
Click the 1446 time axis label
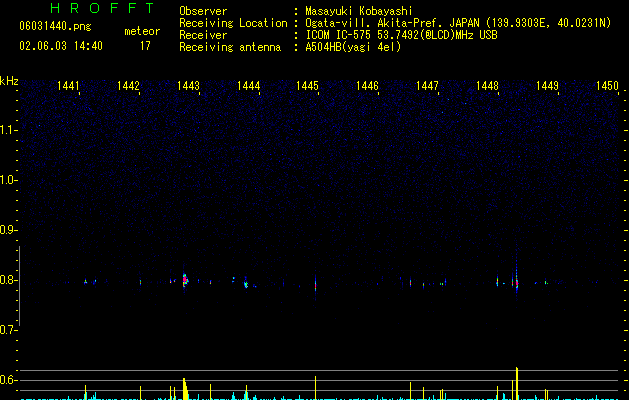[367, 85]
